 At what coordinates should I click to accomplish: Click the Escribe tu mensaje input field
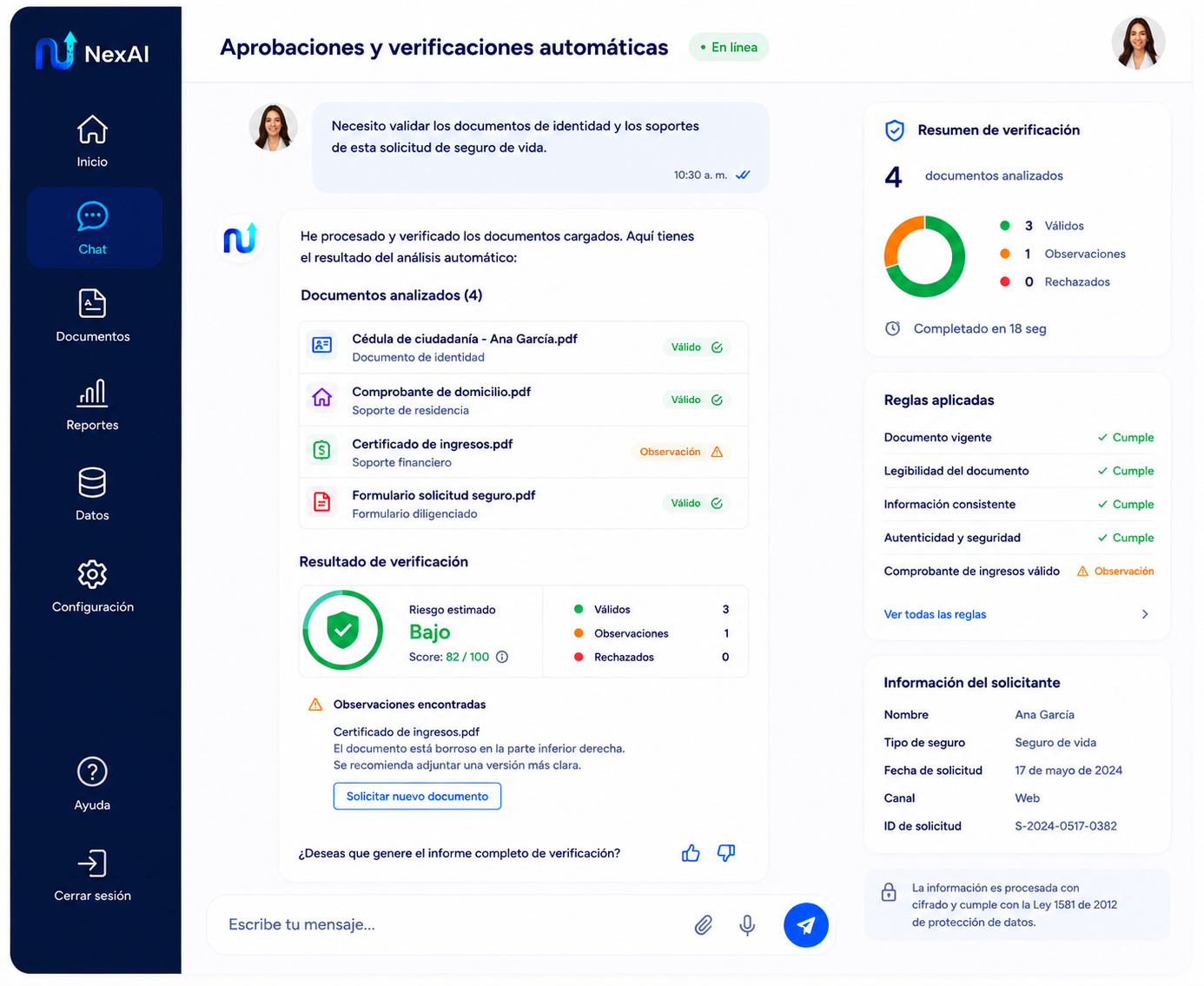pyautogui.click(x=452, y=925)
